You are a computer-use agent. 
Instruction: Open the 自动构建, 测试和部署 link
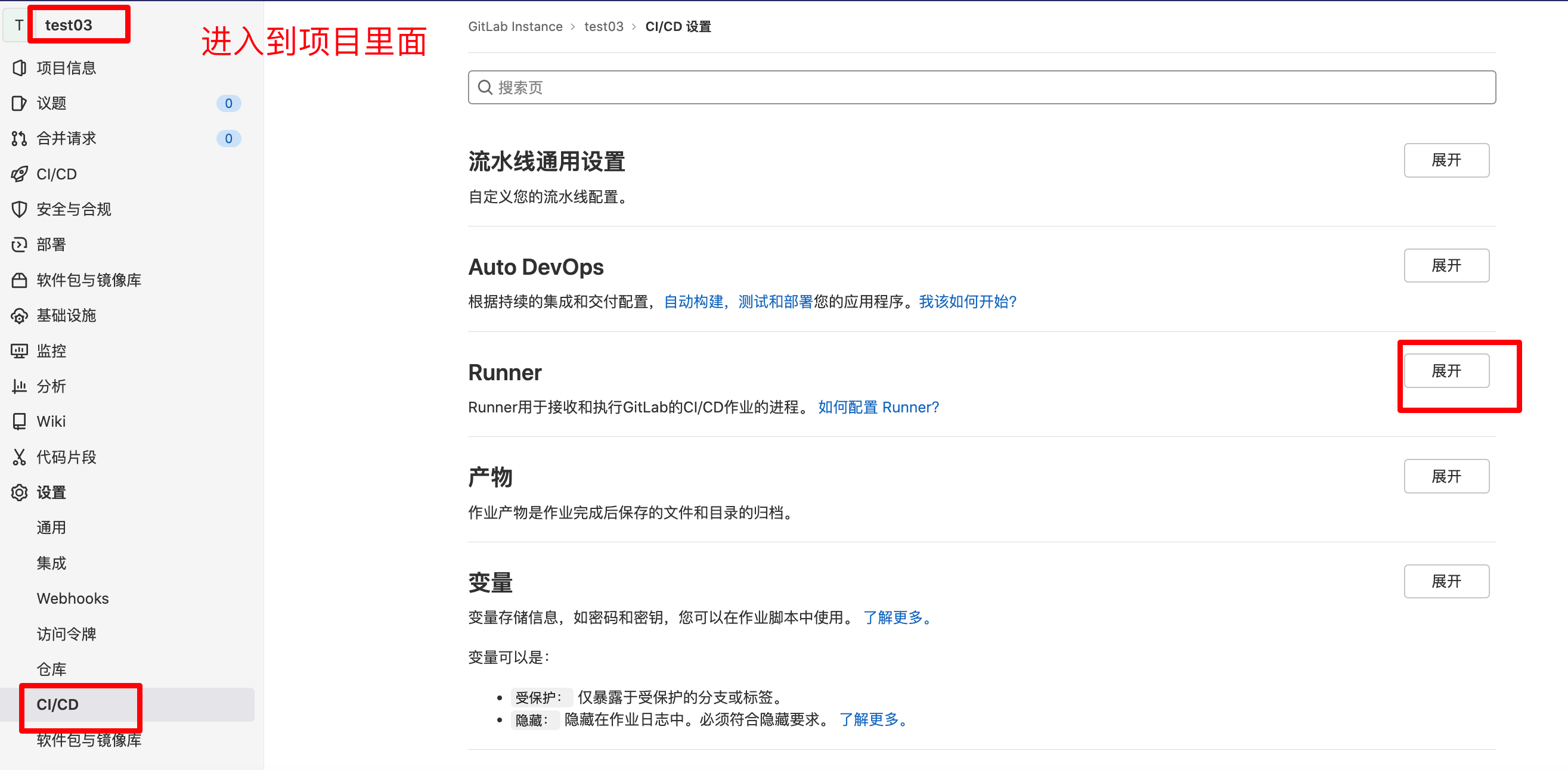737,302
